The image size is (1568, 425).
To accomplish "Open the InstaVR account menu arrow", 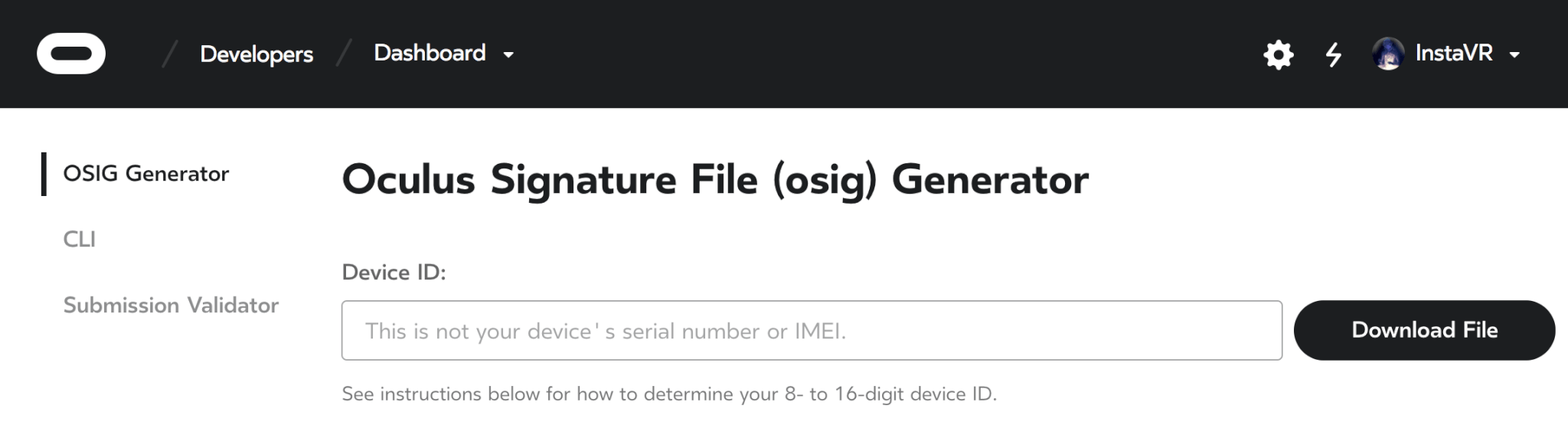I will tap(1514, 55).
